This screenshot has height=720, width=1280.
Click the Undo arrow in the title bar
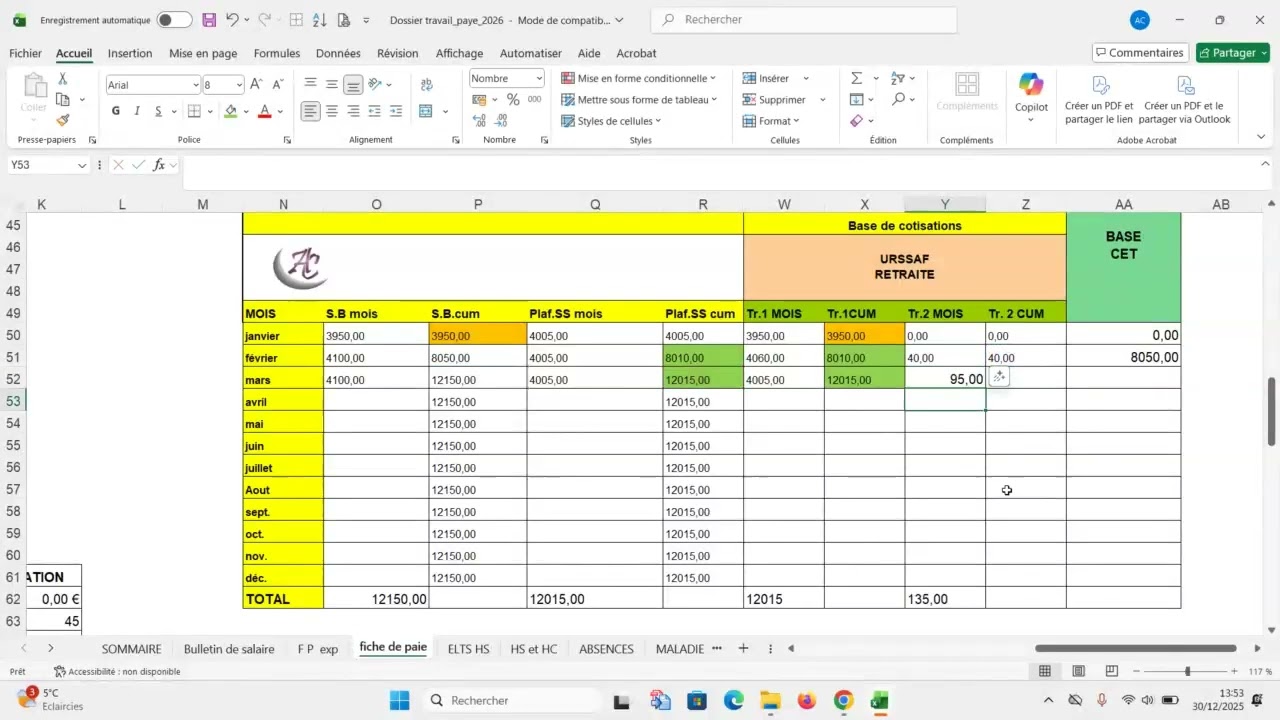click(x=233, y=20)
